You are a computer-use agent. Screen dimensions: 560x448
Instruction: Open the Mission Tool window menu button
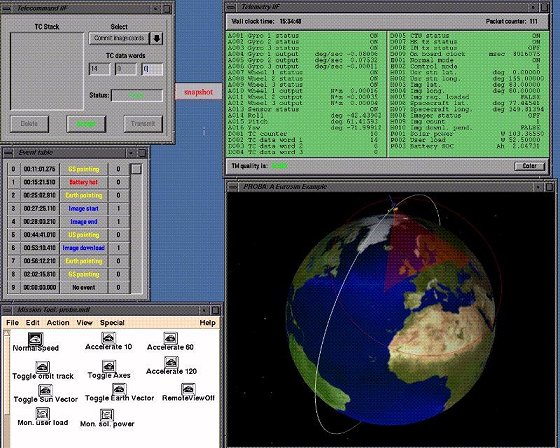(8, 310)
